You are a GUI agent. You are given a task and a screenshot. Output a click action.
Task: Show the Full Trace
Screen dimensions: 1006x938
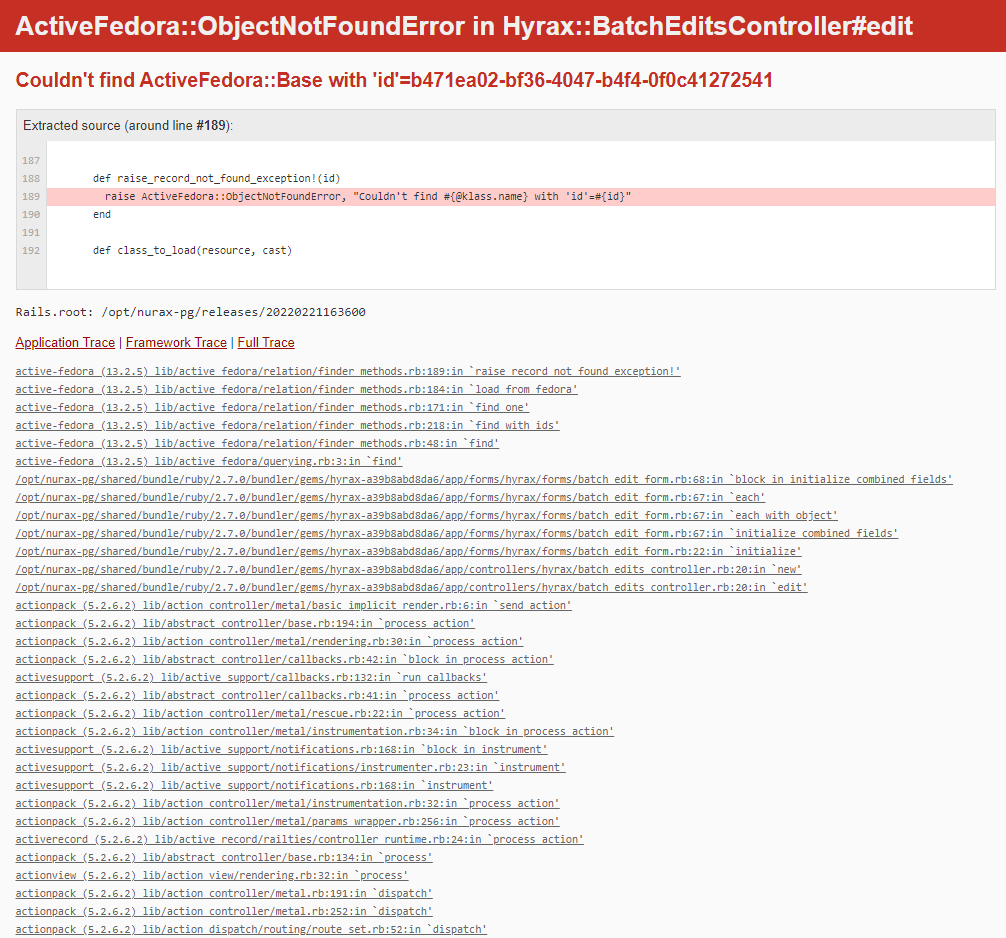pos(266,343)
